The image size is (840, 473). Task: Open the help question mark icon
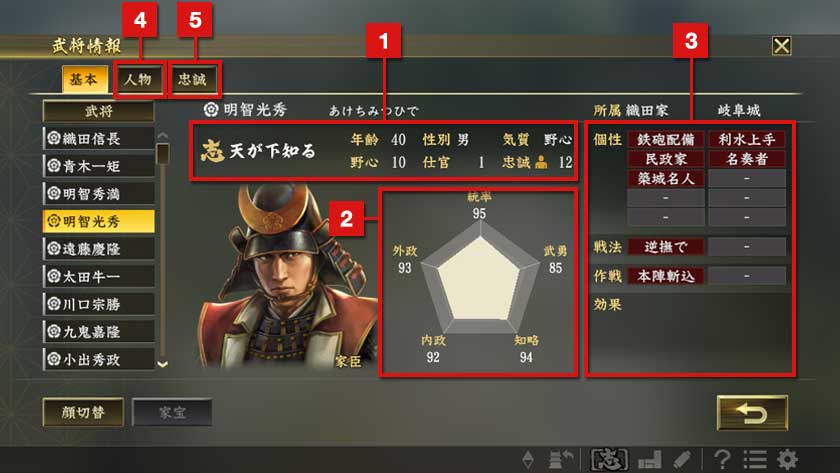click(x=722, y=459)
